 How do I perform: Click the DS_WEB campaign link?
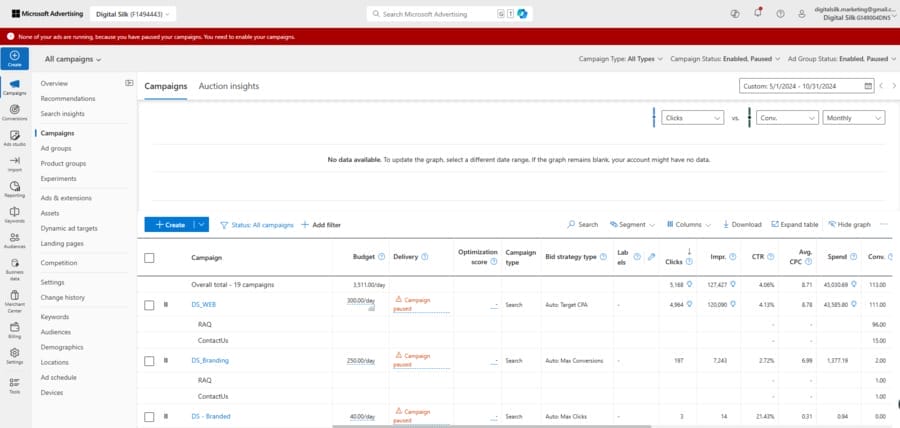point(203,305)
